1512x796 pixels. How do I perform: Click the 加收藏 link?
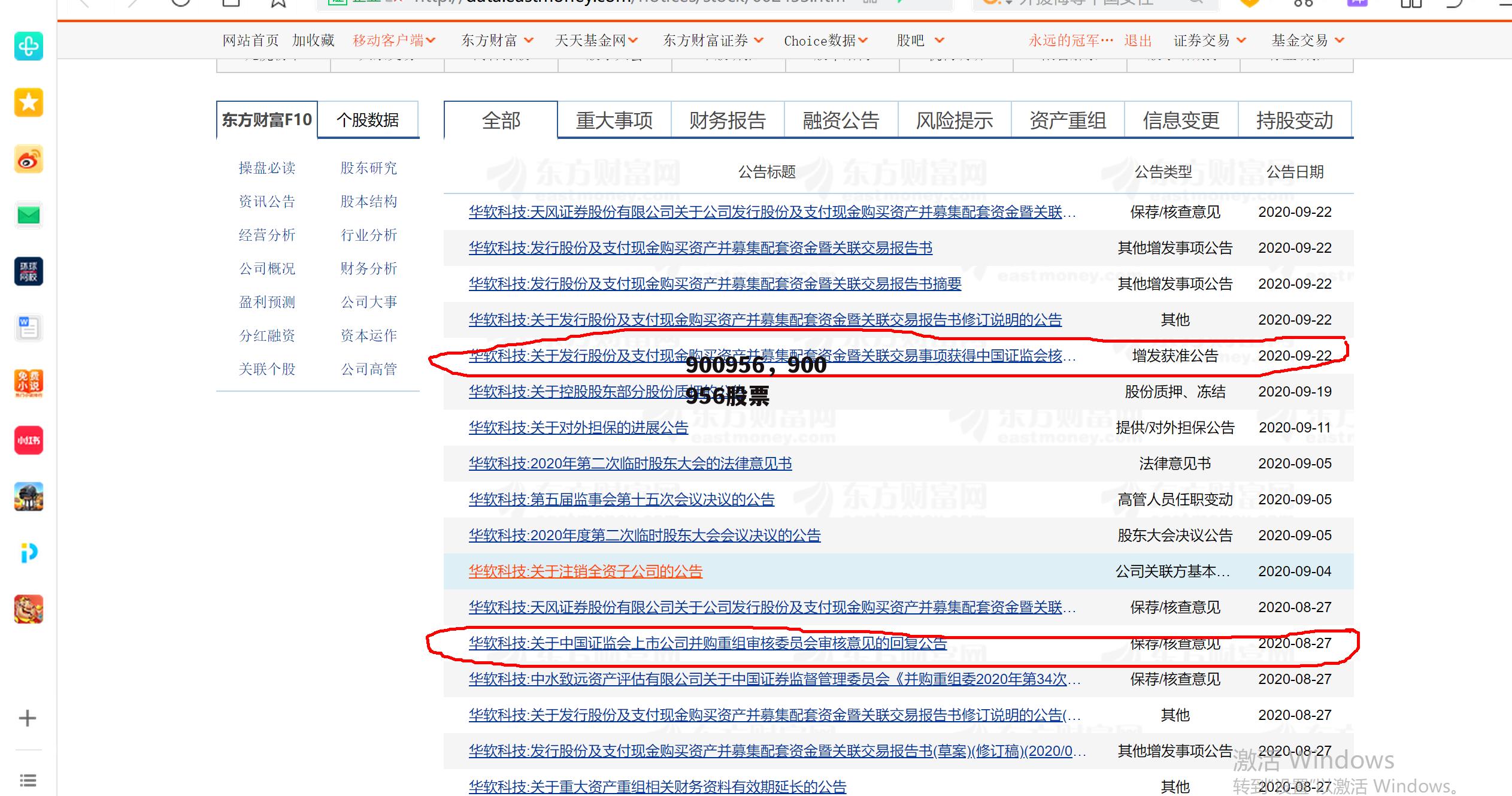pos(313,40)
